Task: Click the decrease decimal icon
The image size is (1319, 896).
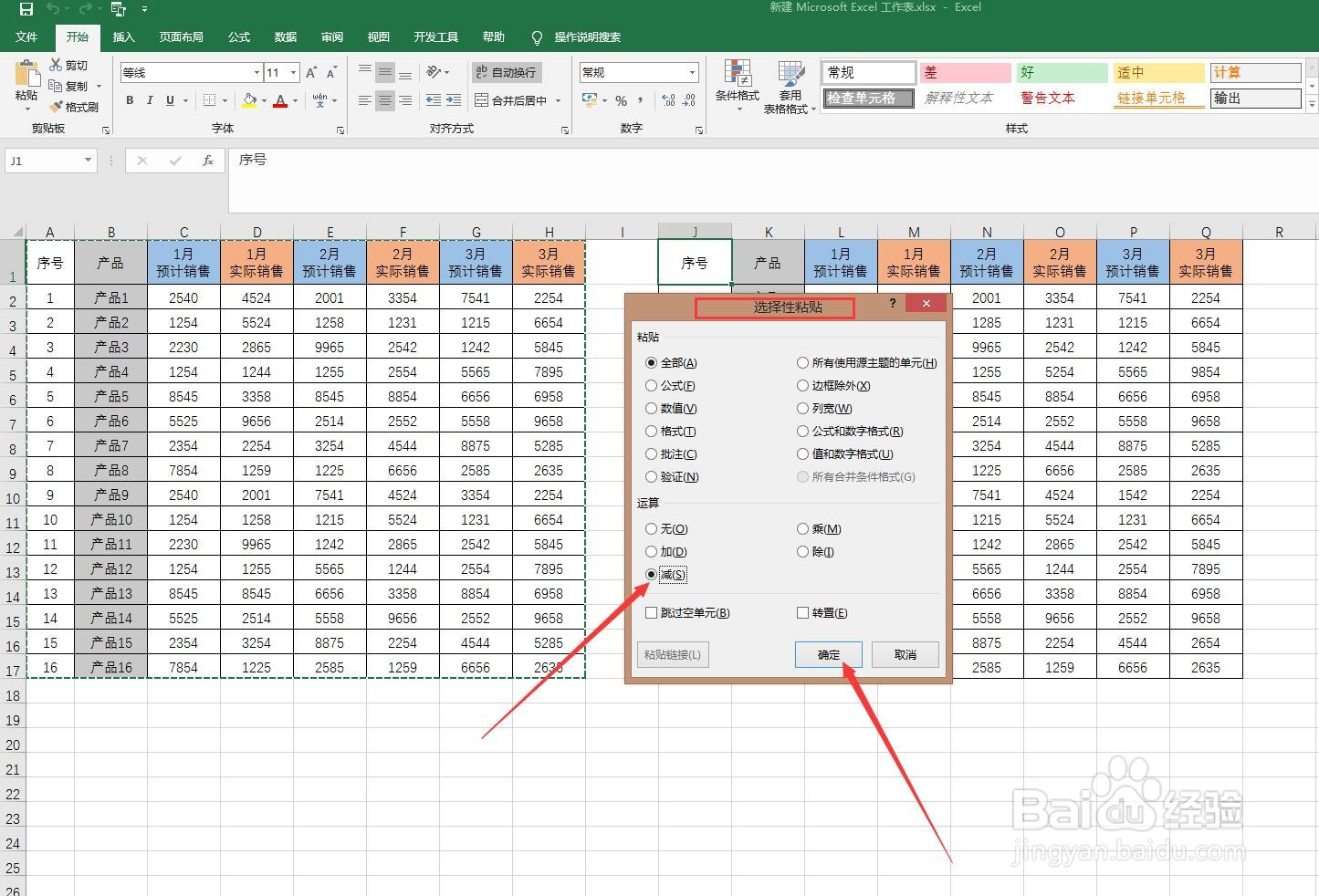Action: point(689,100)
